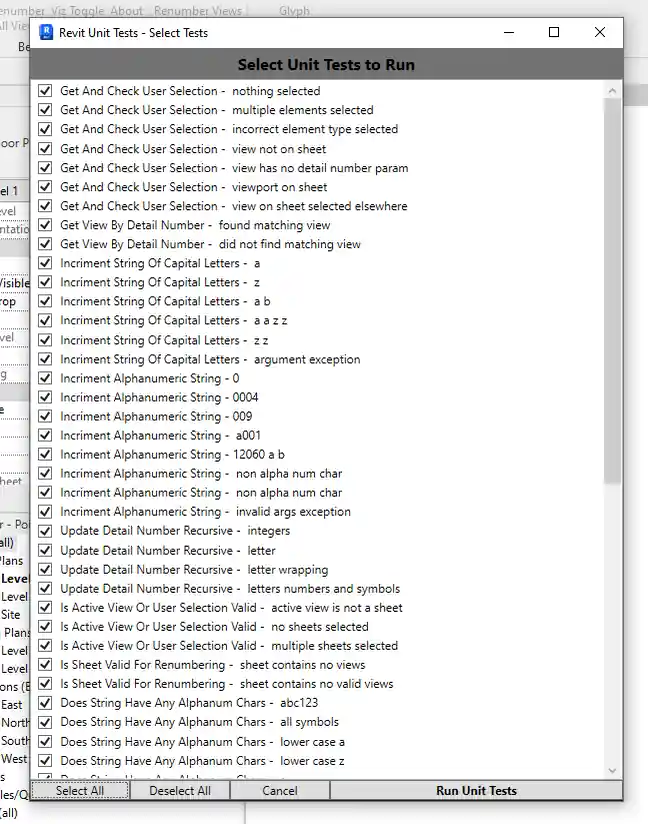Click the scrollbar up arrow in test list
Screen dimensions: 648x824
pos(612,91)
